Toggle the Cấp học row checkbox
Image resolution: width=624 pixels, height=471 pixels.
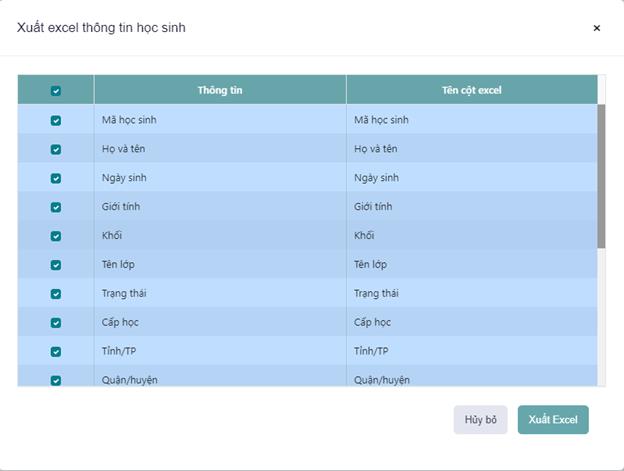56,323
